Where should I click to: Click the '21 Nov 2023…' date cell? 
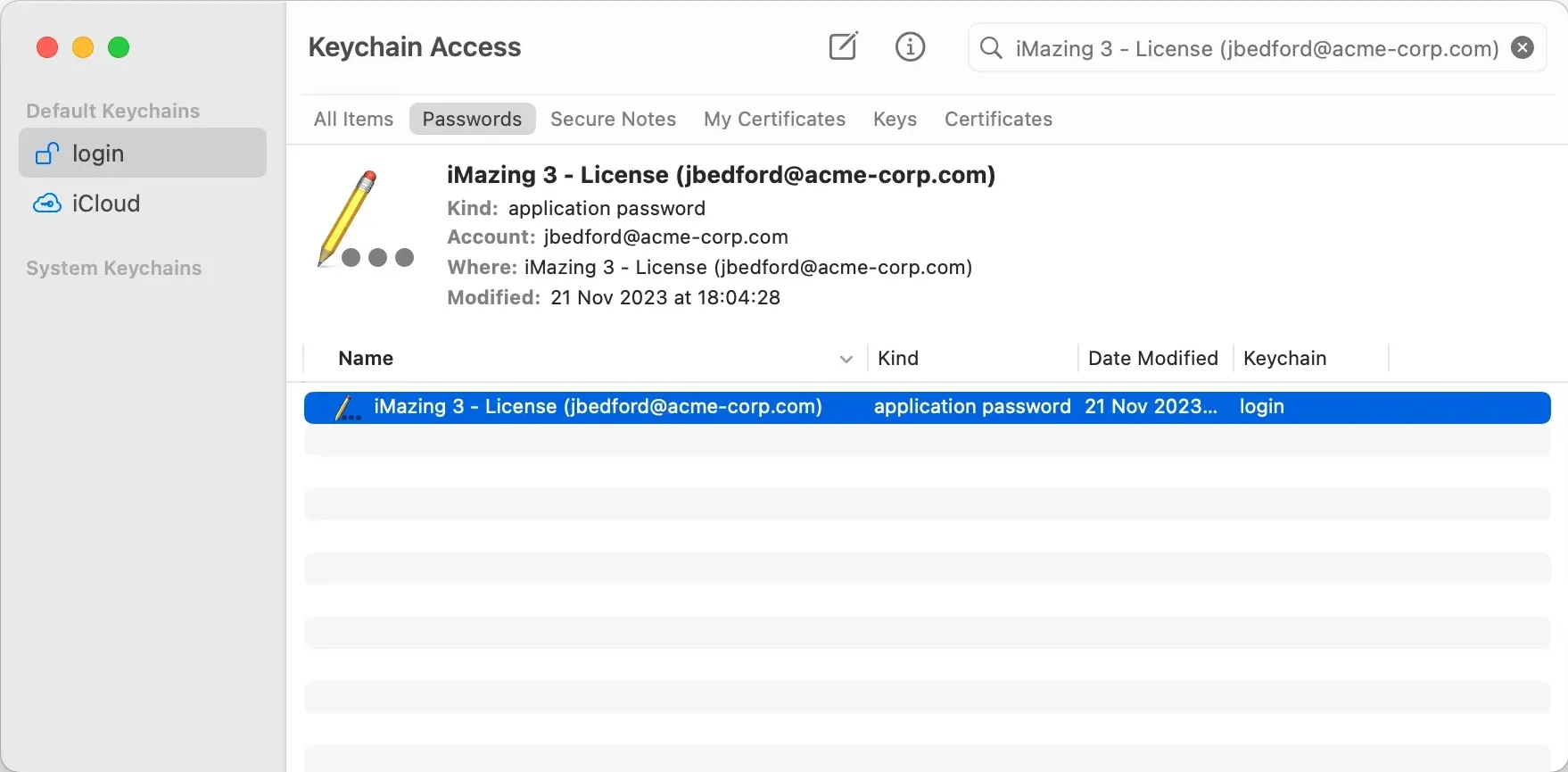click(1151, 407)
